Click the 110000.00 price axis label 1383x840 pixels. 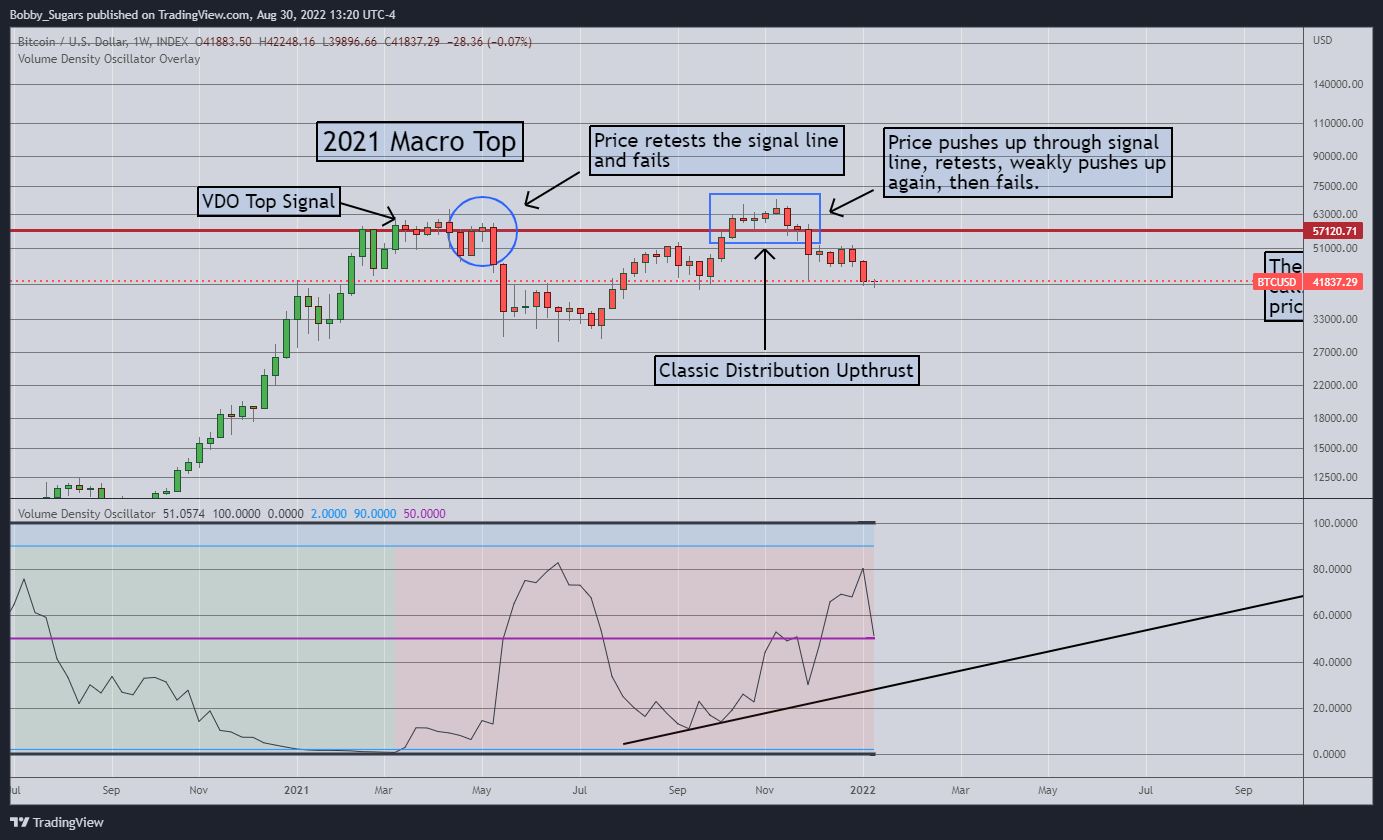(x=1338, y=124)
